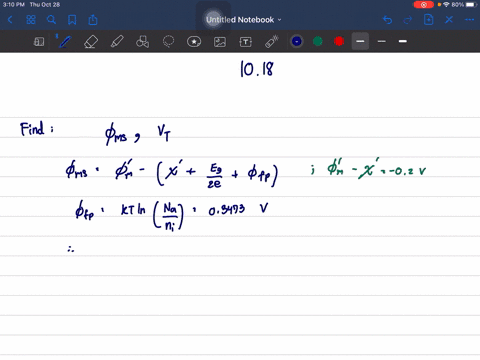Tap the 0.3473 V result
This screenshot has width=480, height=360.
click(238, 210)
